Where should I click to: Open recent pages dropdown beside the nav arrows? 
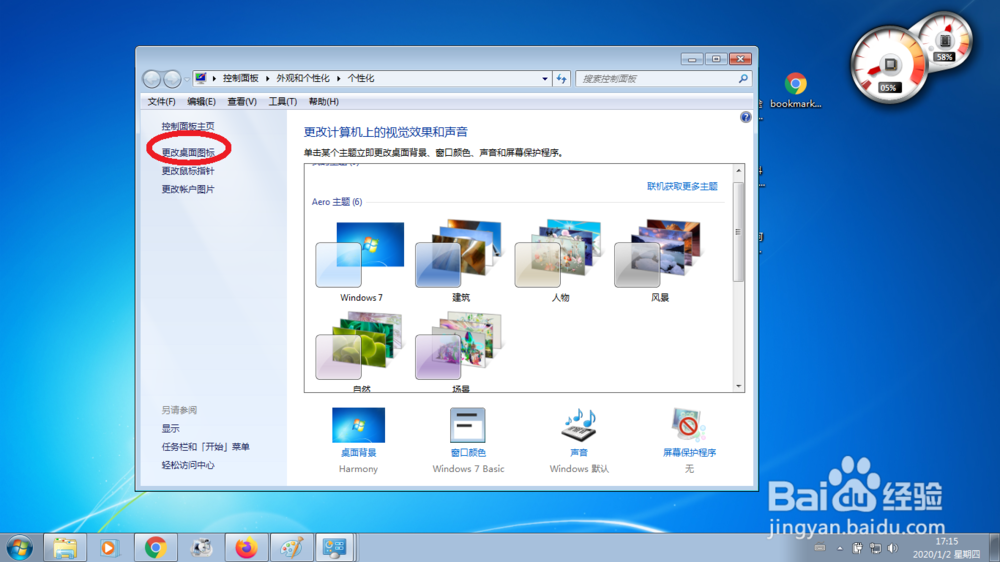[187, 79]
